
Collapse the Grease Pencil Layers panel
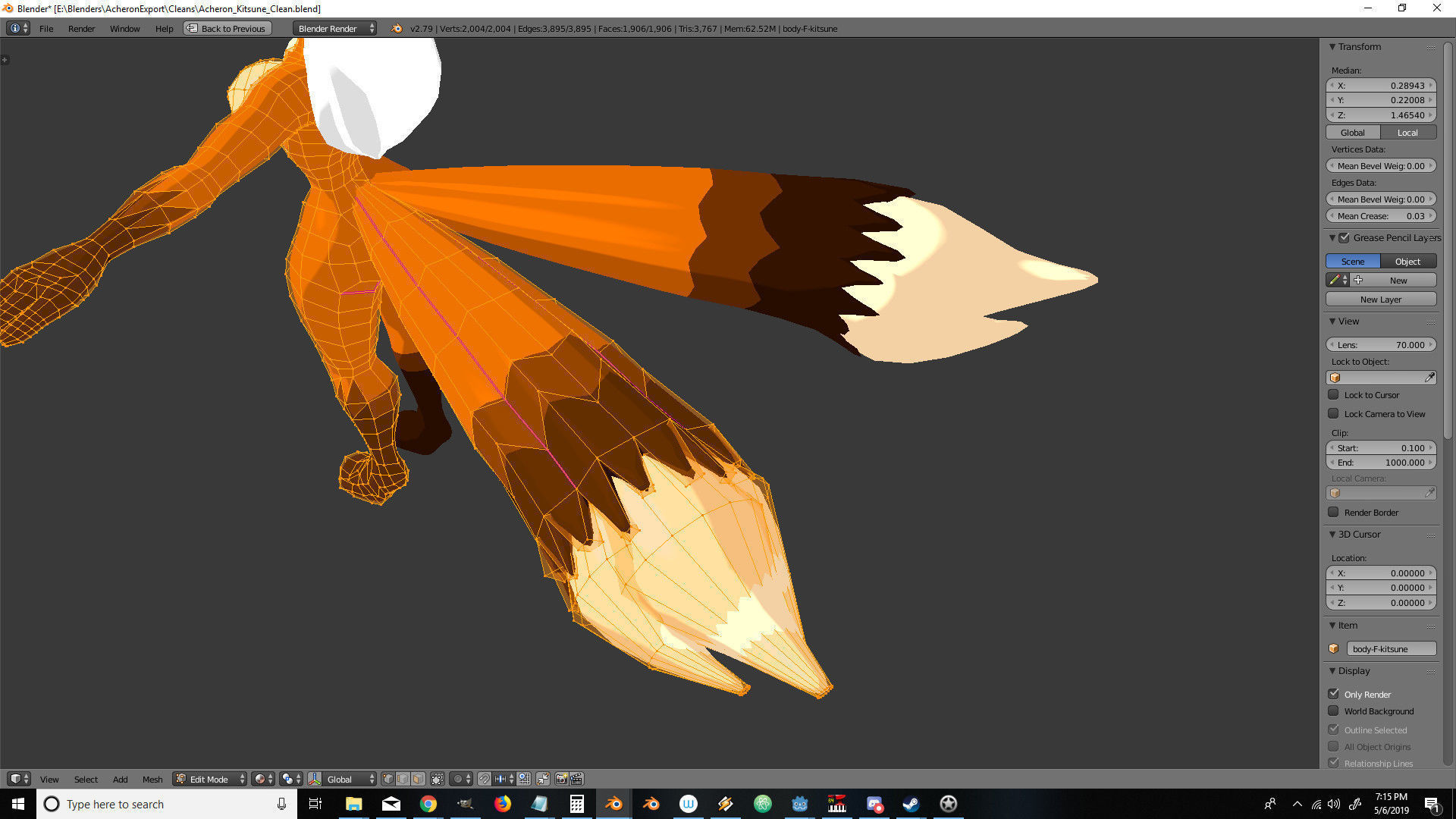tap(1332, 237)
